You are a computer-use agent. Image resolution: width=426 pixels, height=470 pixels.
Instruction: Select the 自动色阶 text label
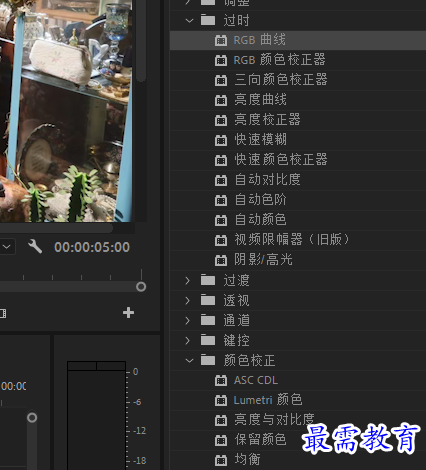coord(260,200)
